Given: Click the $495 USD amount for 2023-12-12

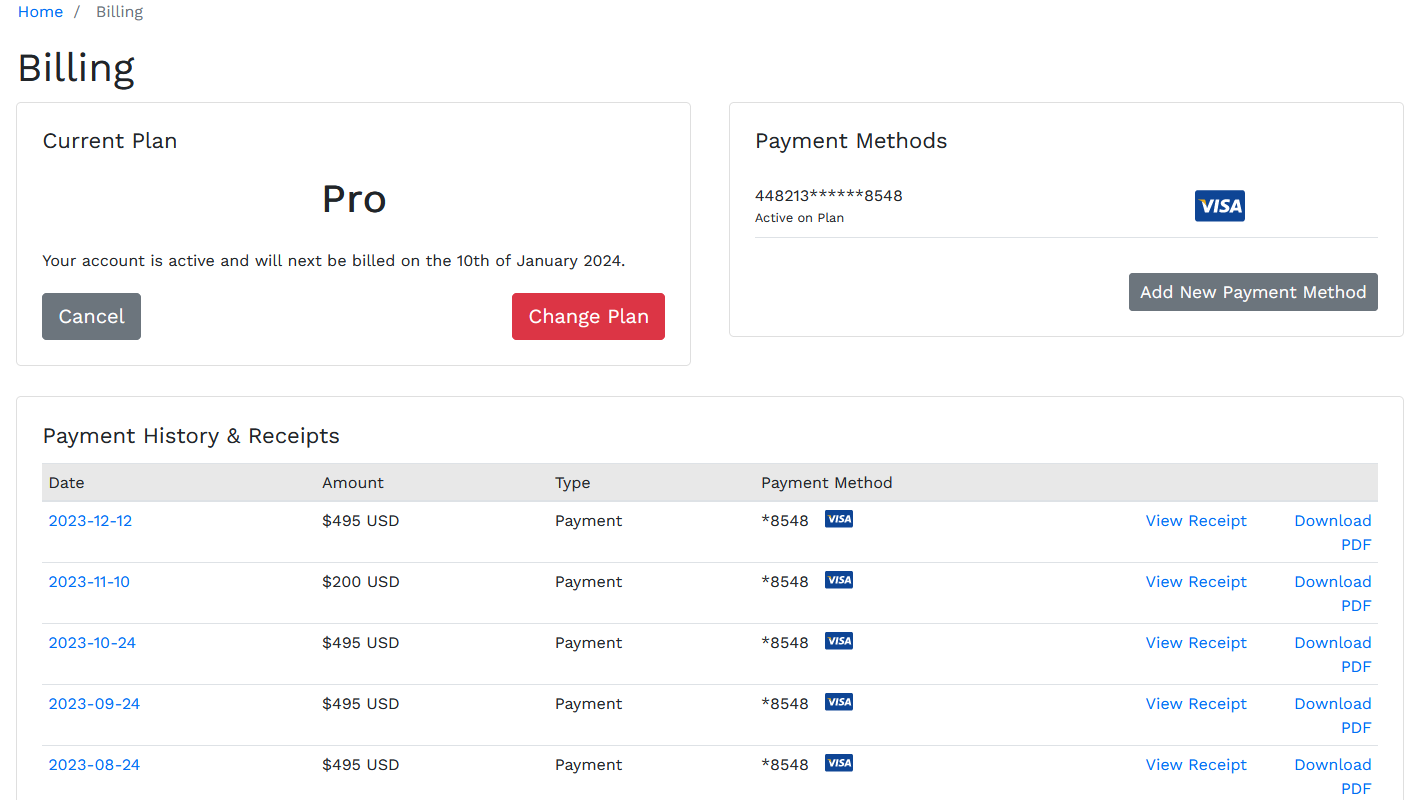Looking at the screenshot, I should (360, 521).
